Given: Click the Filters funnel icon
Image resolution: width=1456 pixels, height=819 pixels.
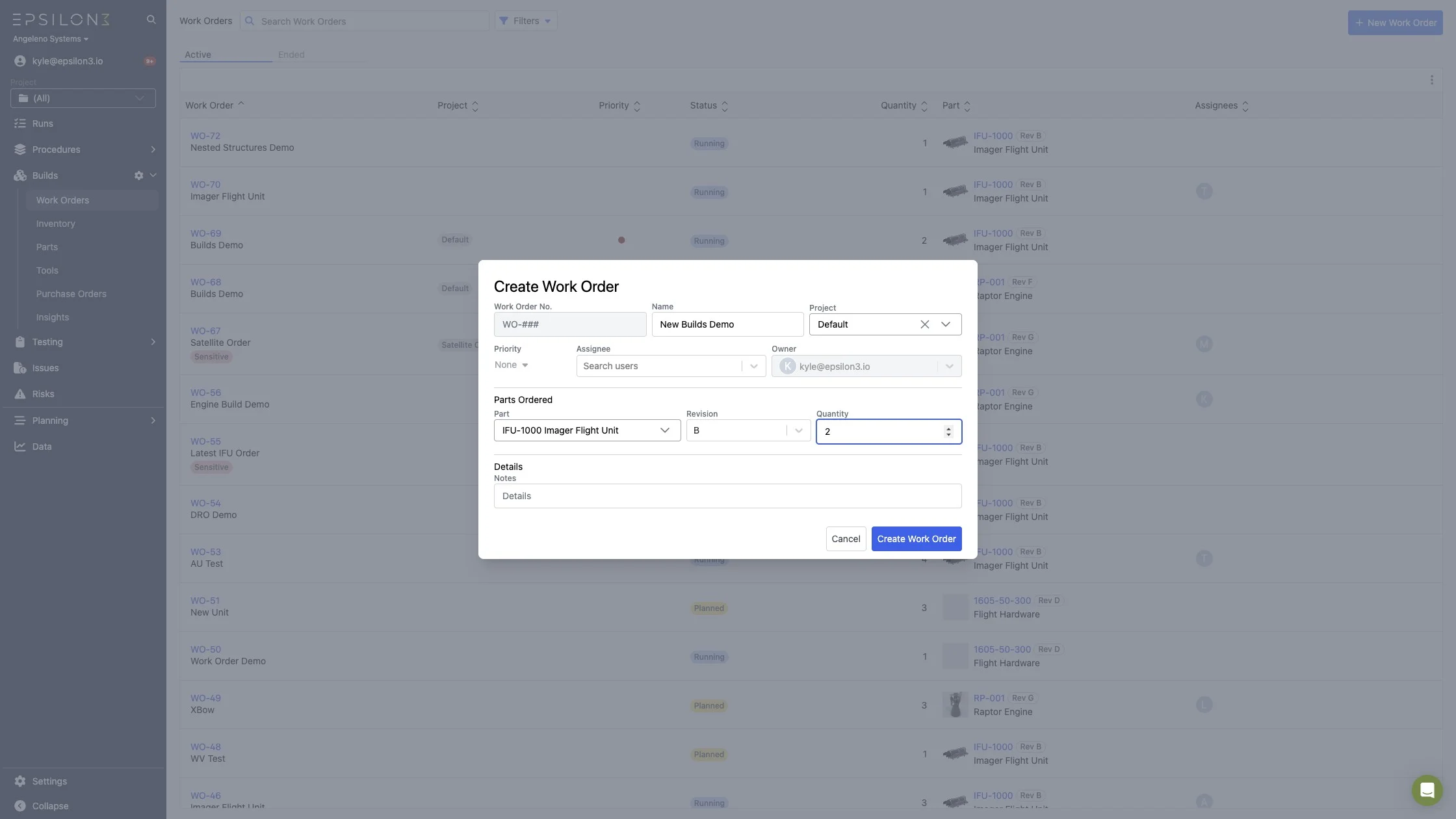Looking at the screenshot, I should [x=503, y=21].
